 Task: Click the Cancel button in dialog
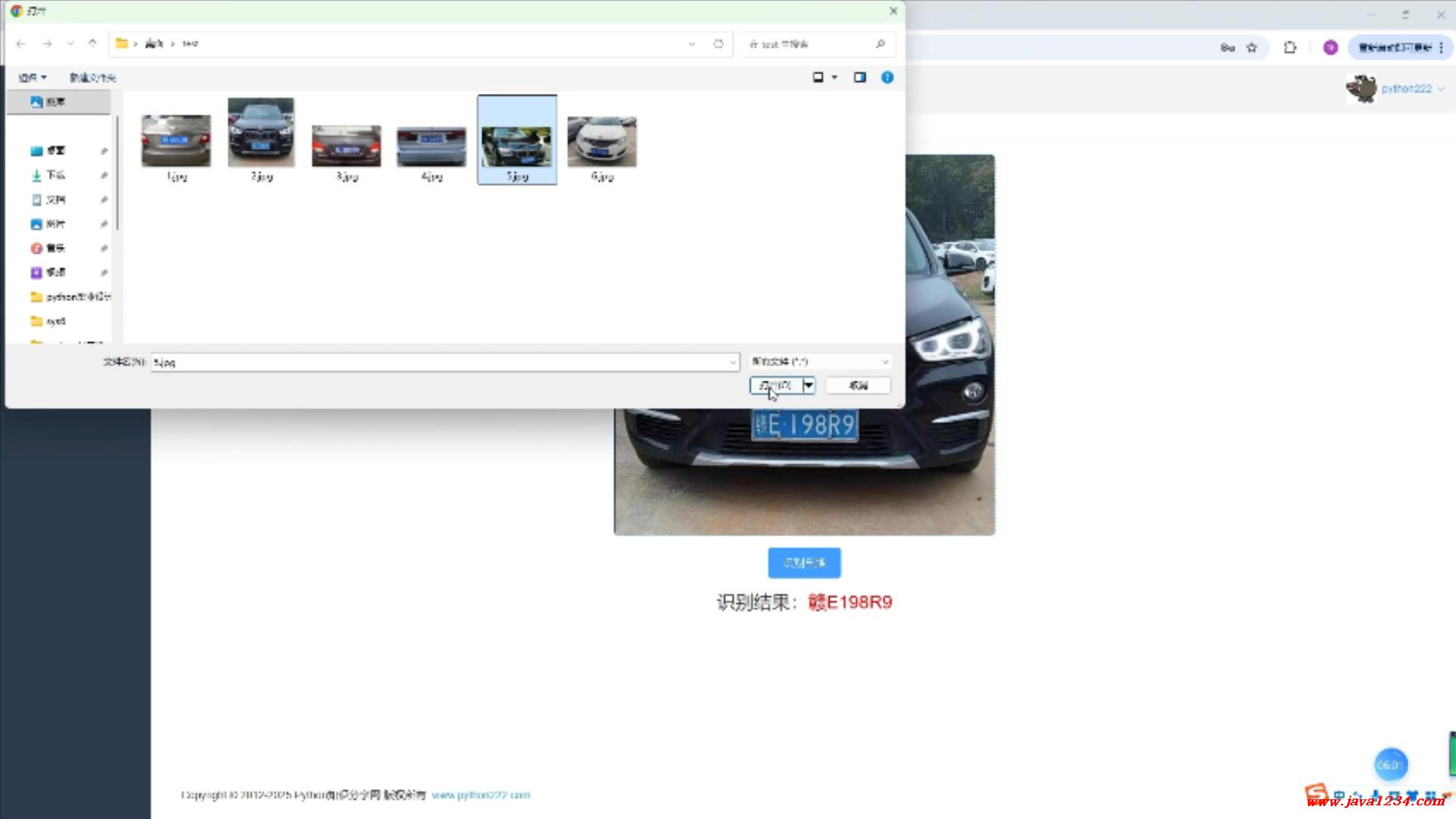pos(858,385)
